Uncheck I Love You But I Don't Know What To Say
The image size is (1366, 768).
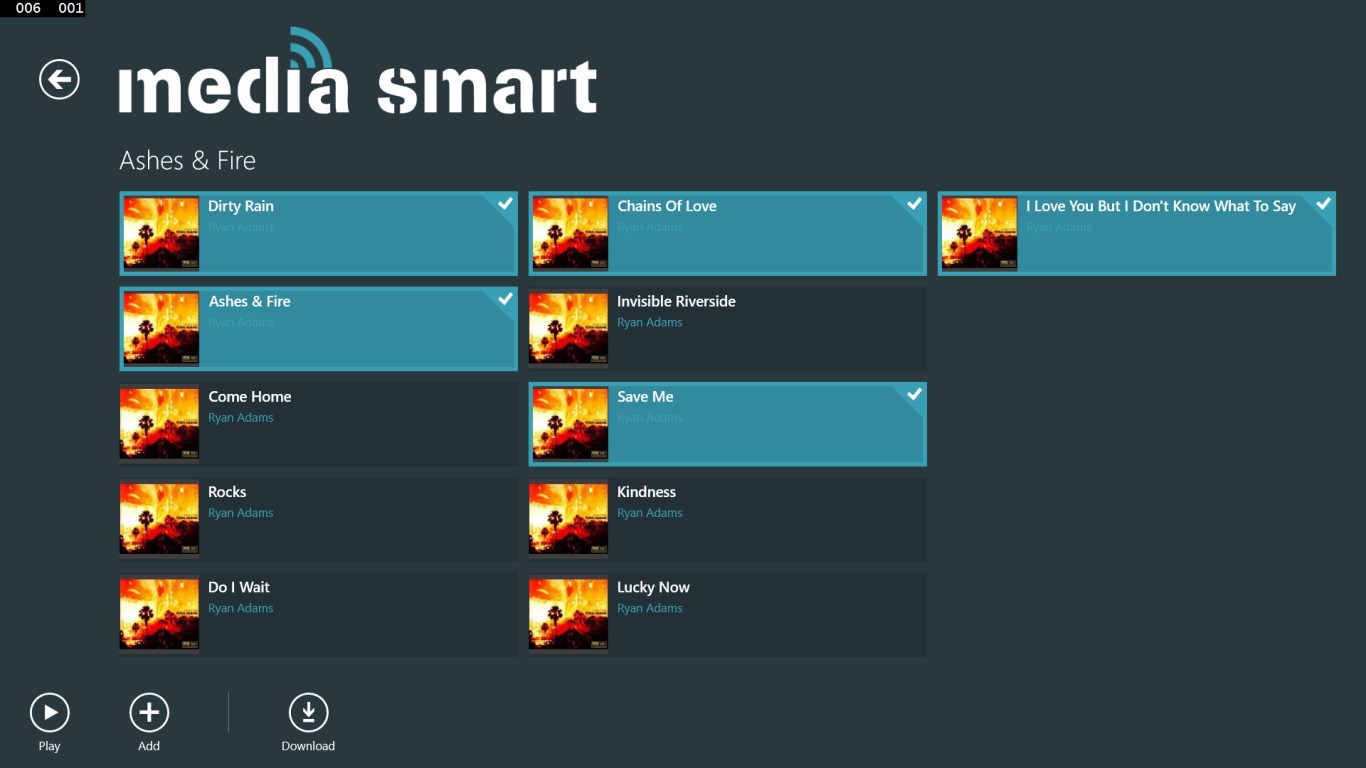1323,203
